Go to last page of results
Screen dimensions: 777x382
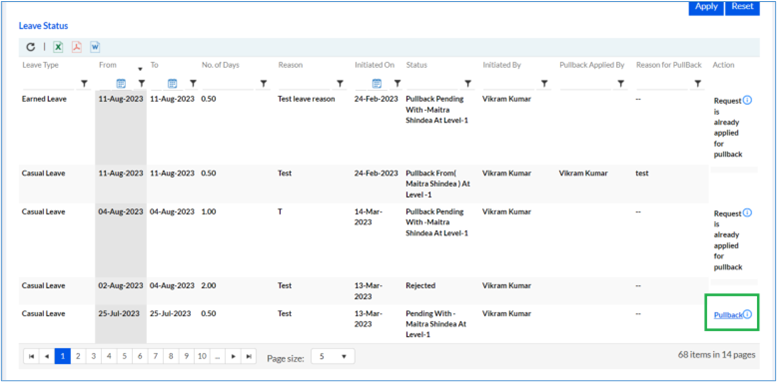[248, 356]
